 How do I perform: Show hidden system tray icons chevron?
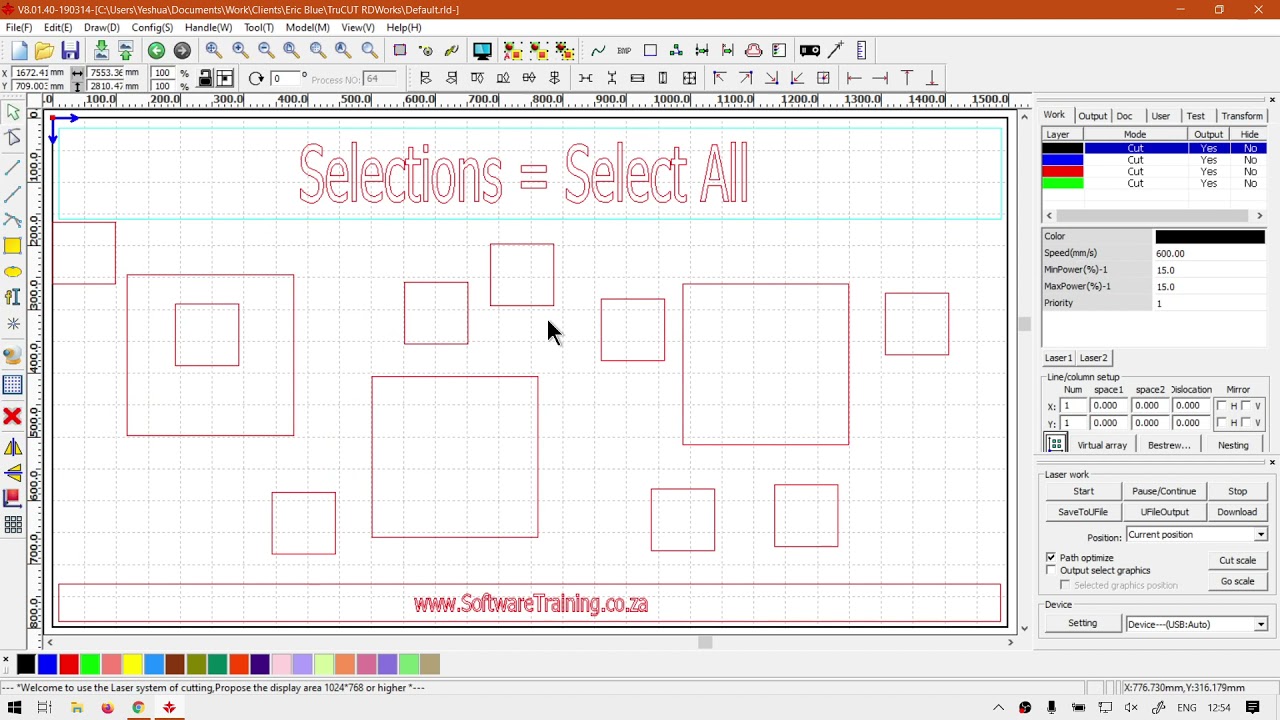coord(998,708)
